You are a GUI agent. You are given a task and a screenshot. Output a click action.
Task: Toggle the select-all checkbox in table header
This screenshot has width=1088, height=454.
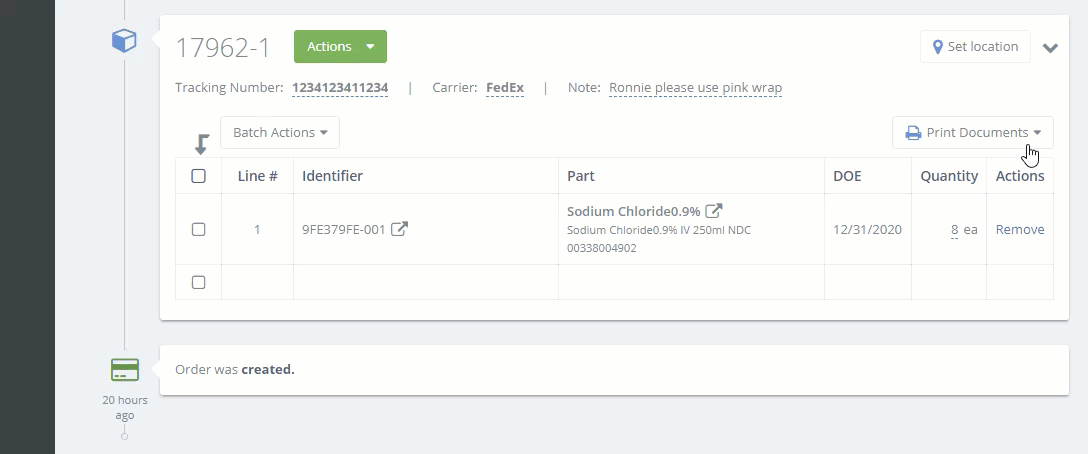(198, 176)
